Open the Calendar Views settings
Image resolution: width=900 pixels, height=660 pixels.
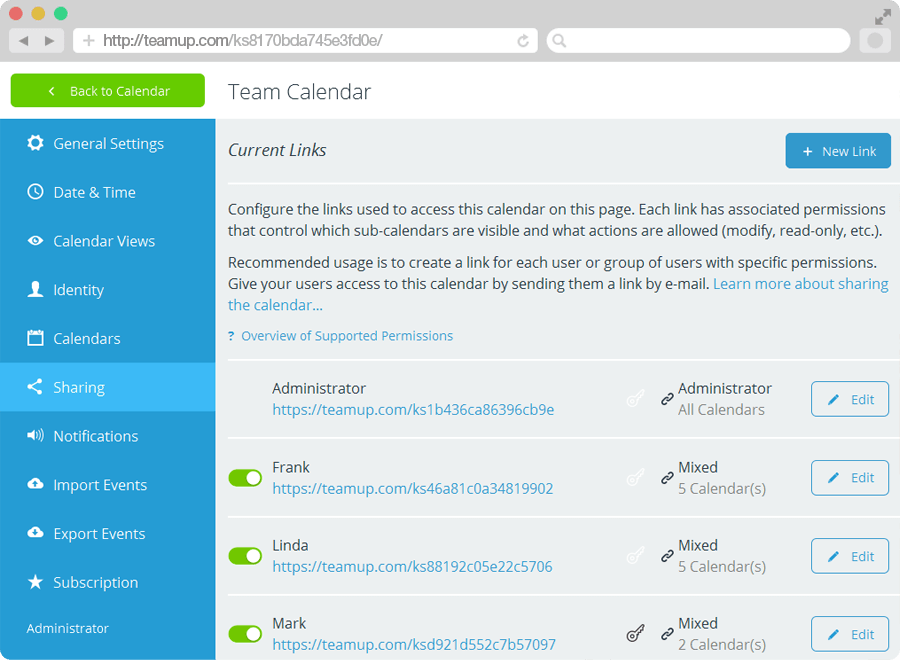(x=104, y=241)
